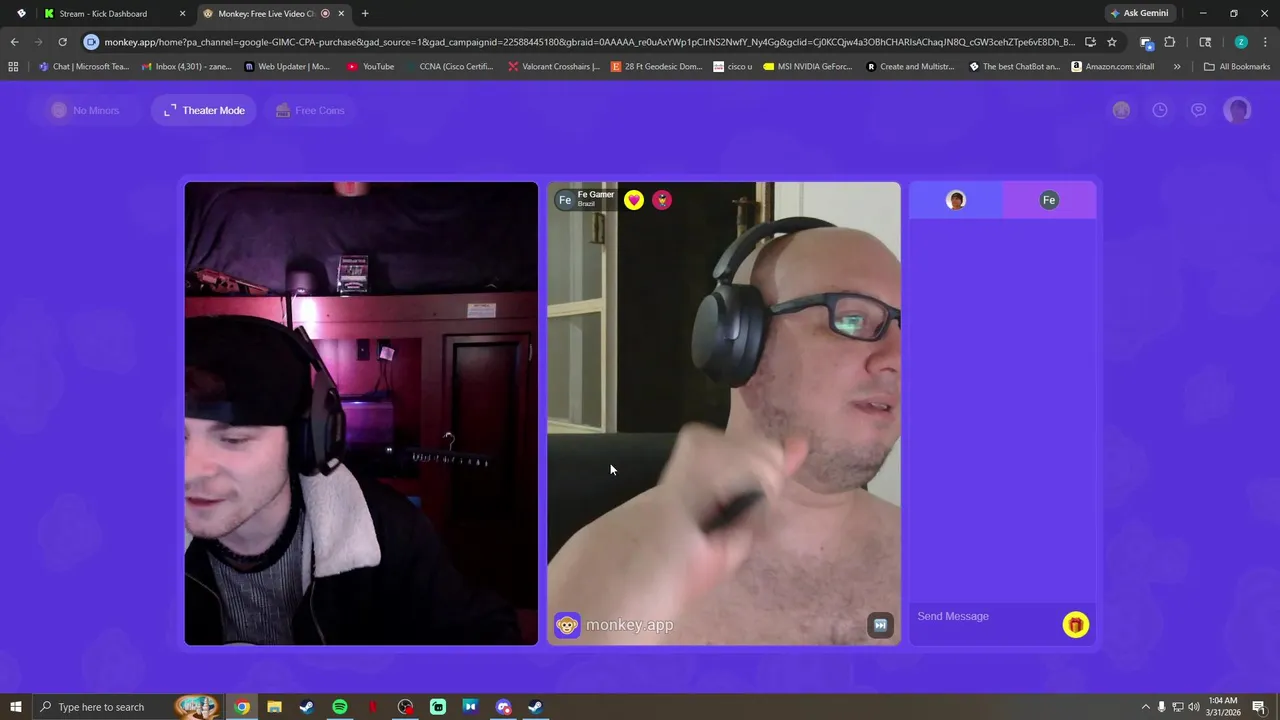1280x720 pixels.
Task: Open the Amazon.com: xlitall bookmark
Action: 1112,67
